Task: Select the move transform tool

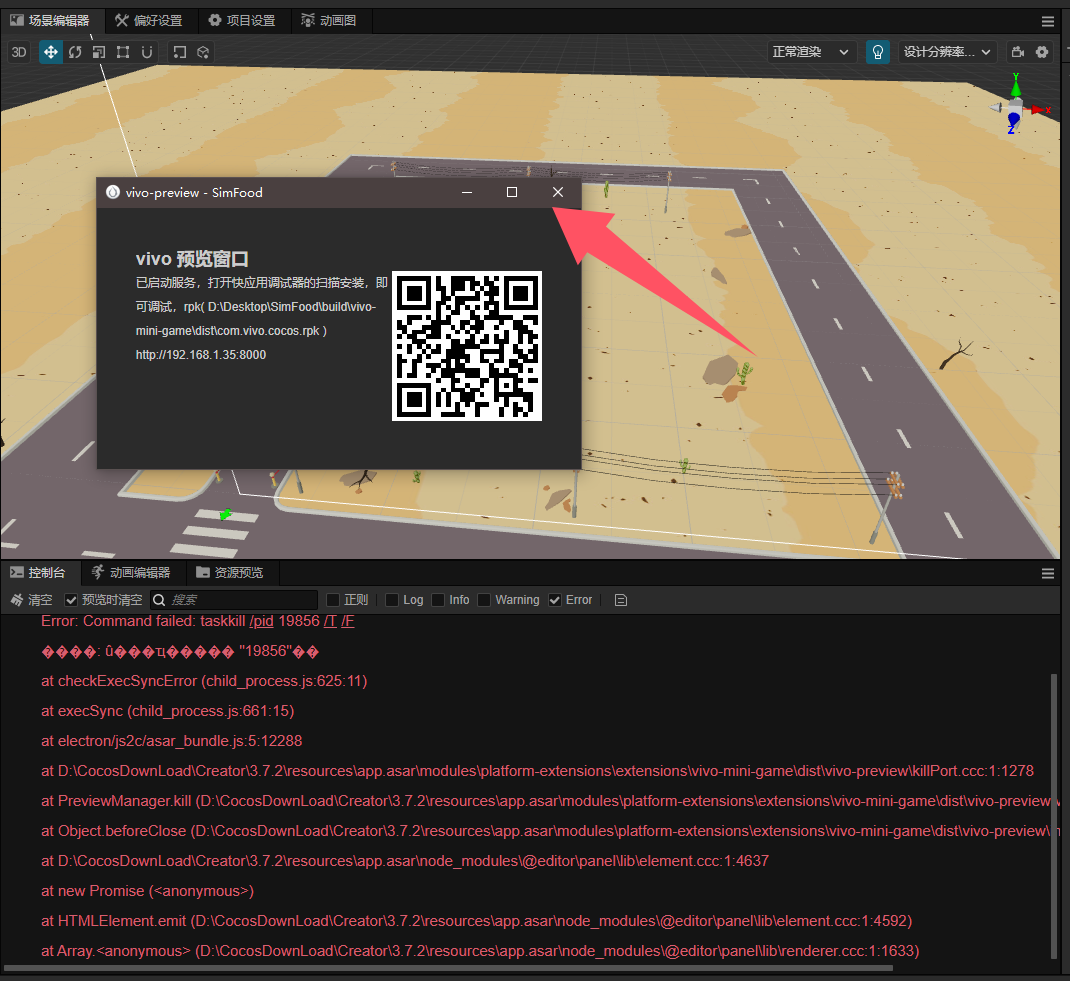Action: point(50,52)
